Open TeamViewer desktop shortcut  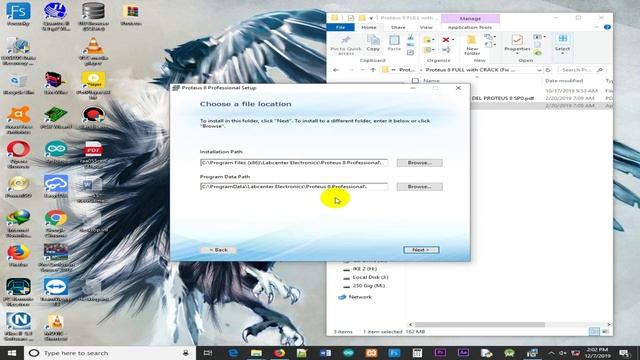(56, 291)
